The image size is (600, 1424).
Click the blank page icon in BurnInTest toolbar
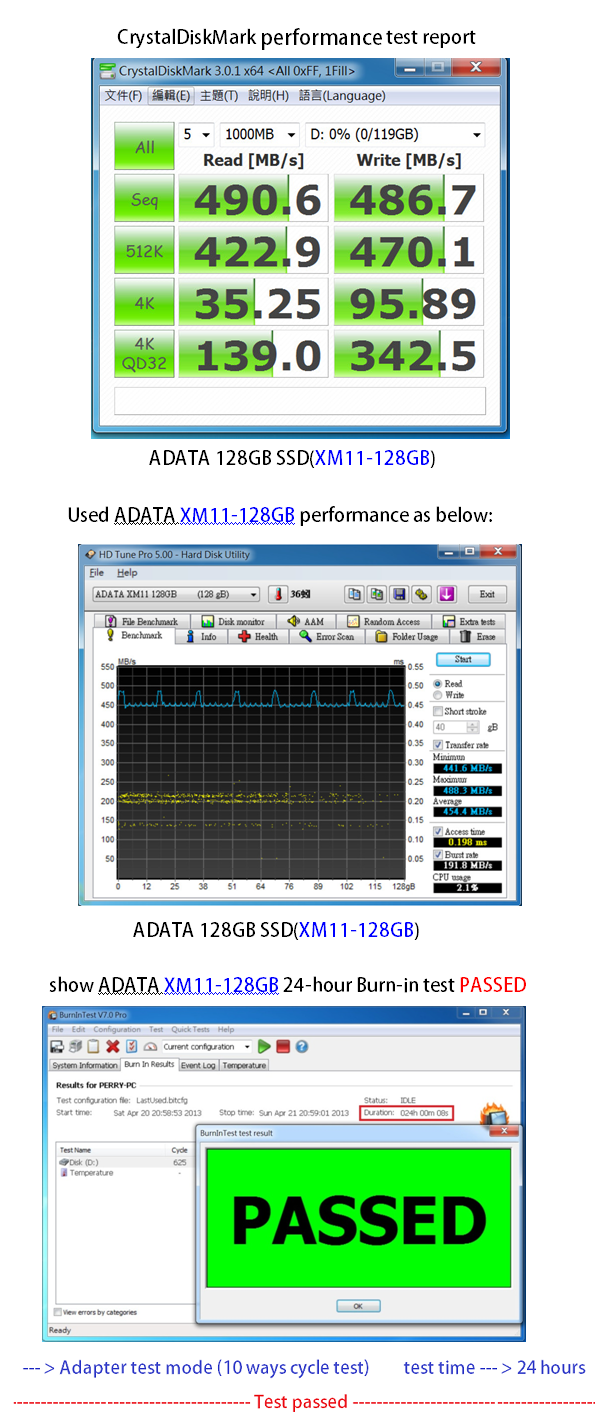point(93,1047)
